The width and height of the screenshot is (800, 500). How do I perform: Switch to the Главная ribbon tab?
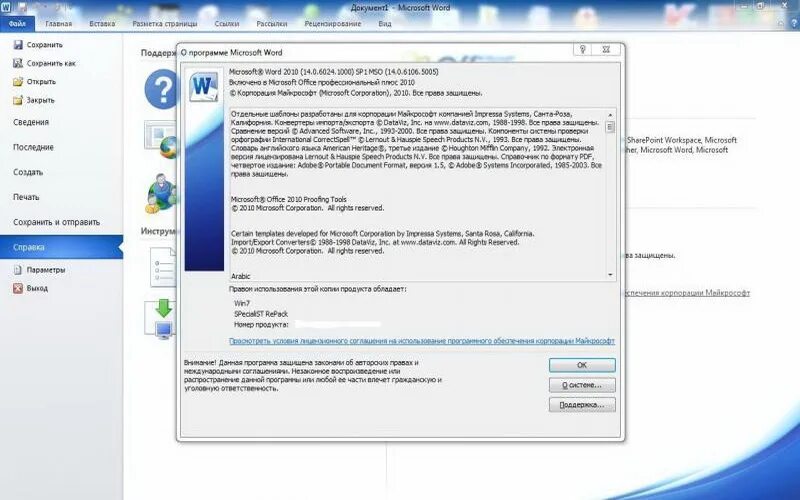59,23
